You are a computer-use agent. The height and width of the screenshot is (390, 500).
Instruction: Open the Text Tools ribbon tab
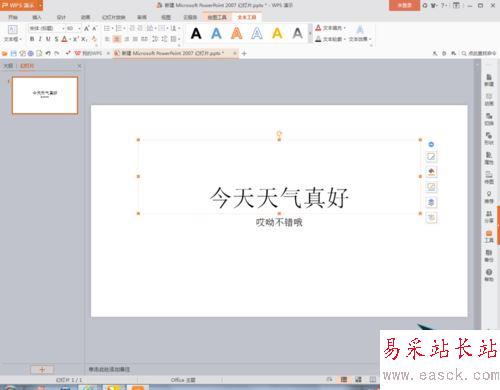coord(247,17)
